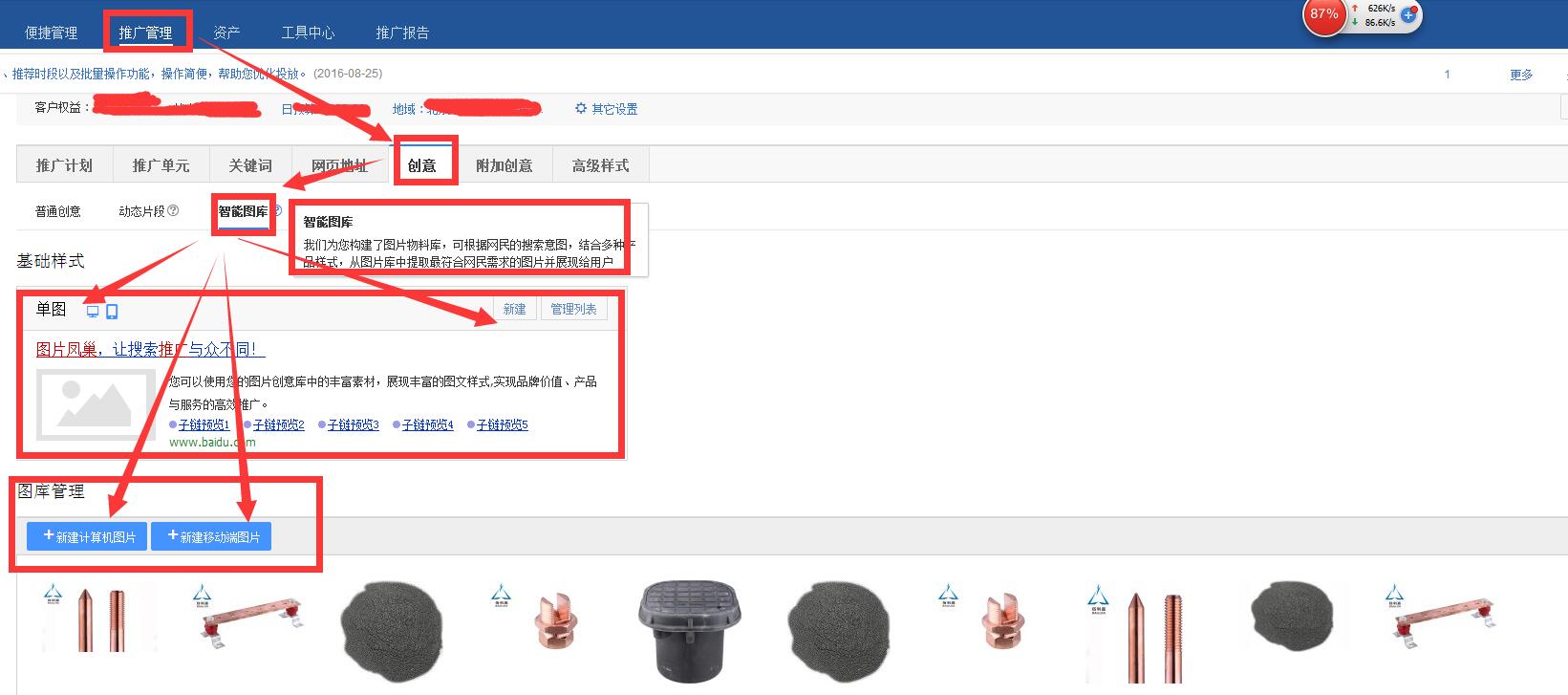
Task: Click the image placeholder in the 单图 preview
Action: (x=95, y=403)
